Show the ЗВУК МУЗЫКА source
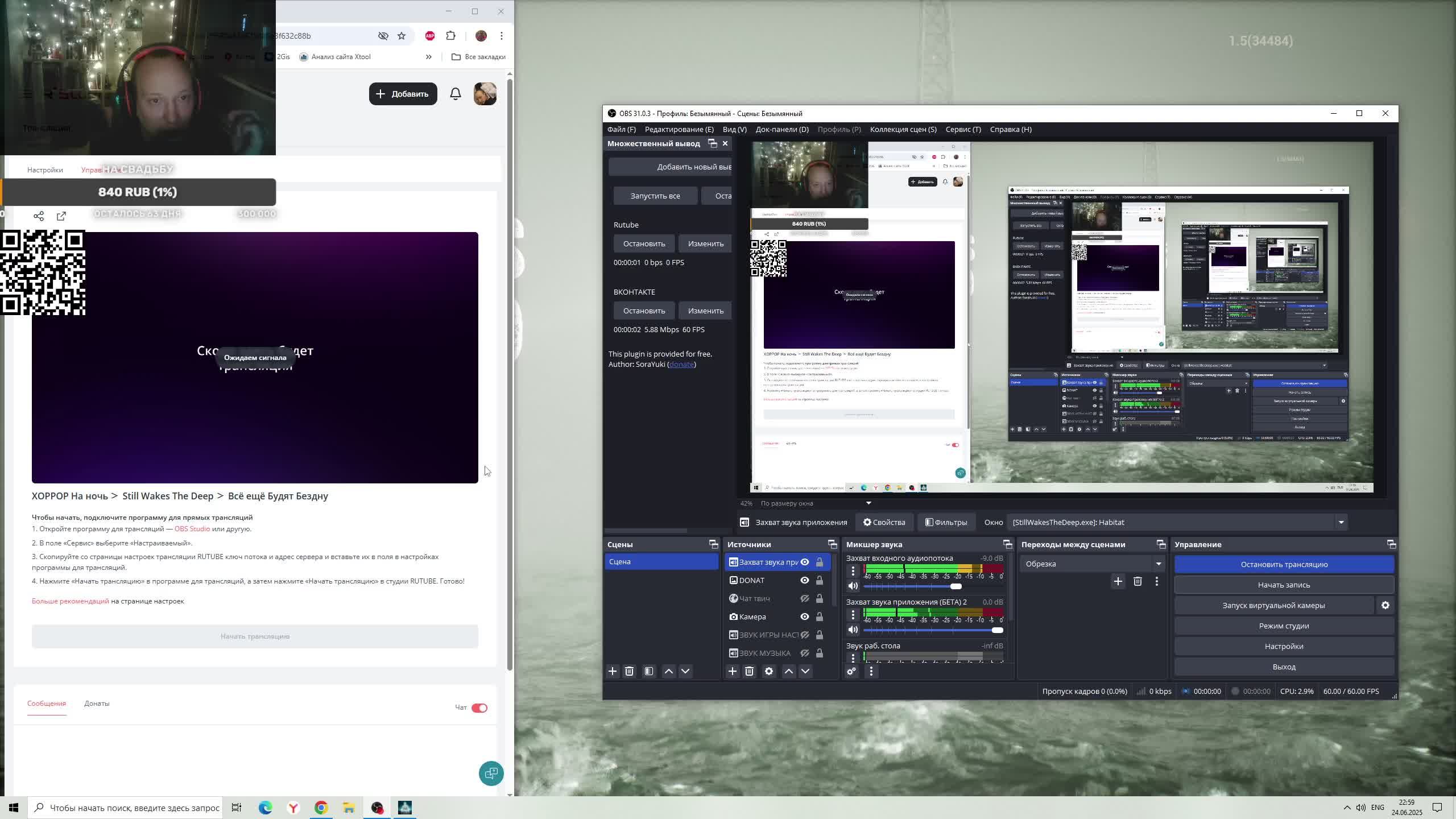 click(805, 653)
